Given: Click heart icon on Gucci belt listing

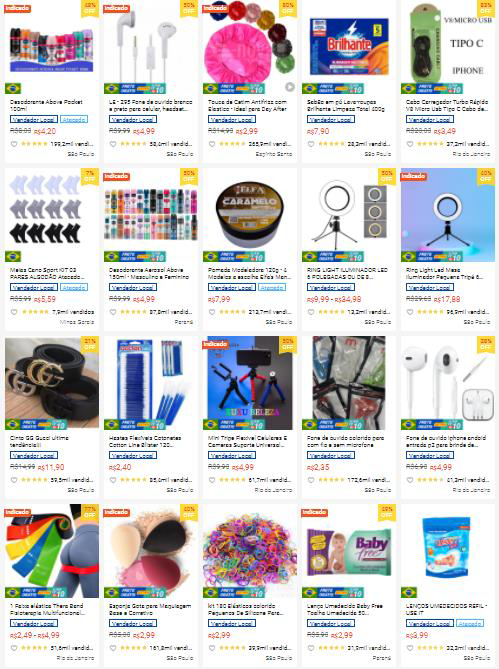Looking at the screenshot, I should click(x=14, y=480).
